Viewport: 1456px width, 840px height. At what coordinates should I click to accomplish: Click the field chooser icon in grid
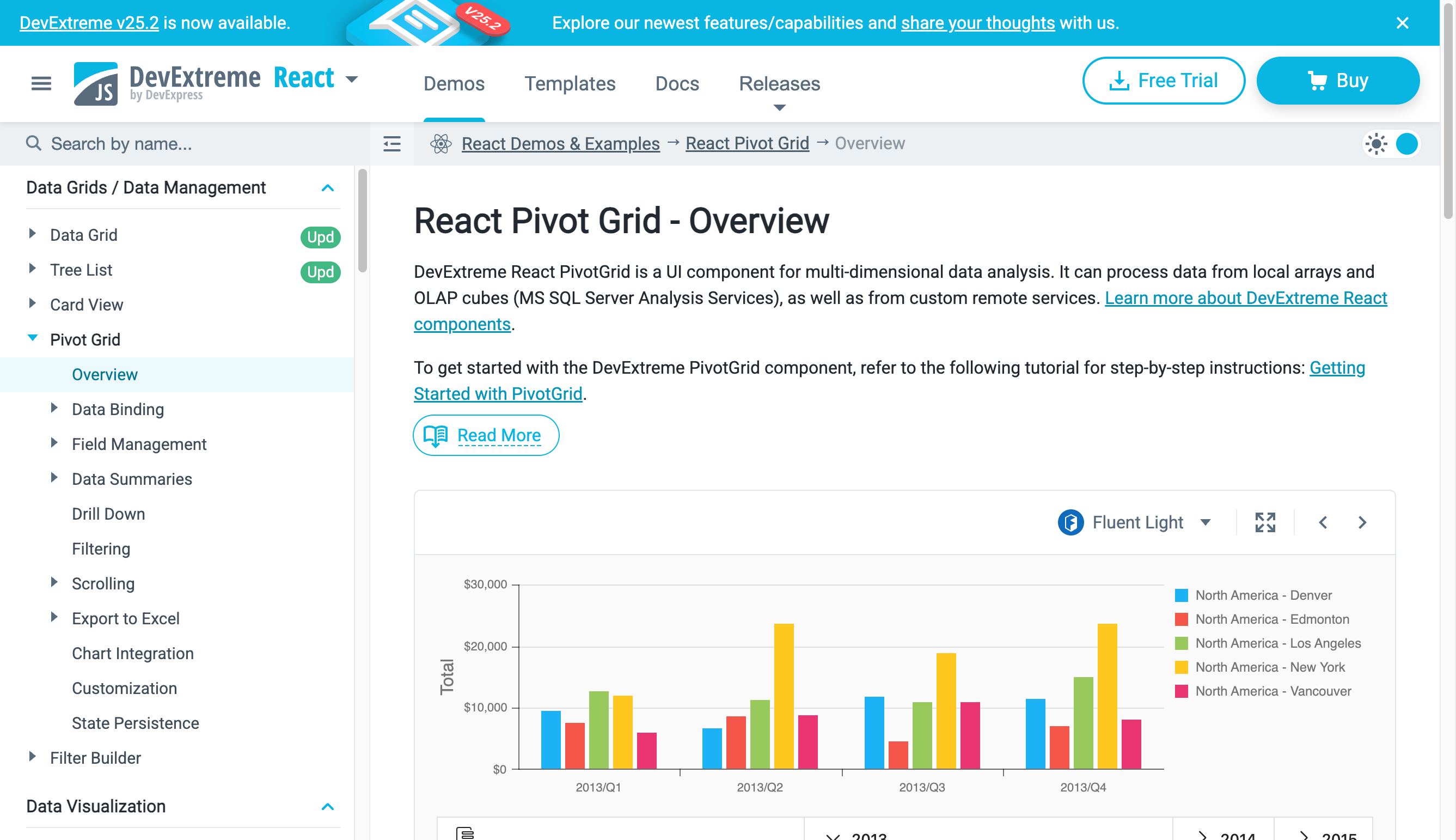[x=465, y=832]
